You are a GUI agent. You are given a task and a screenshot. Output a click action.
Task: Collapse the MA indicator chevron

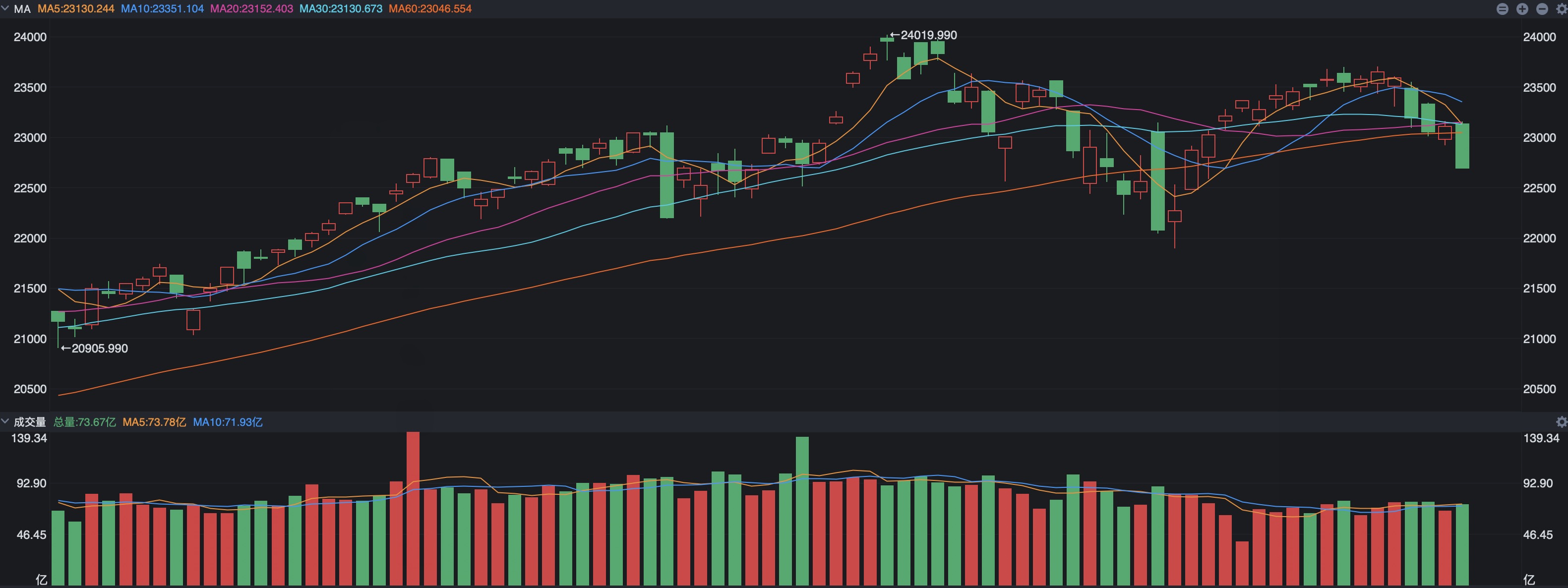tap(5, 8)
